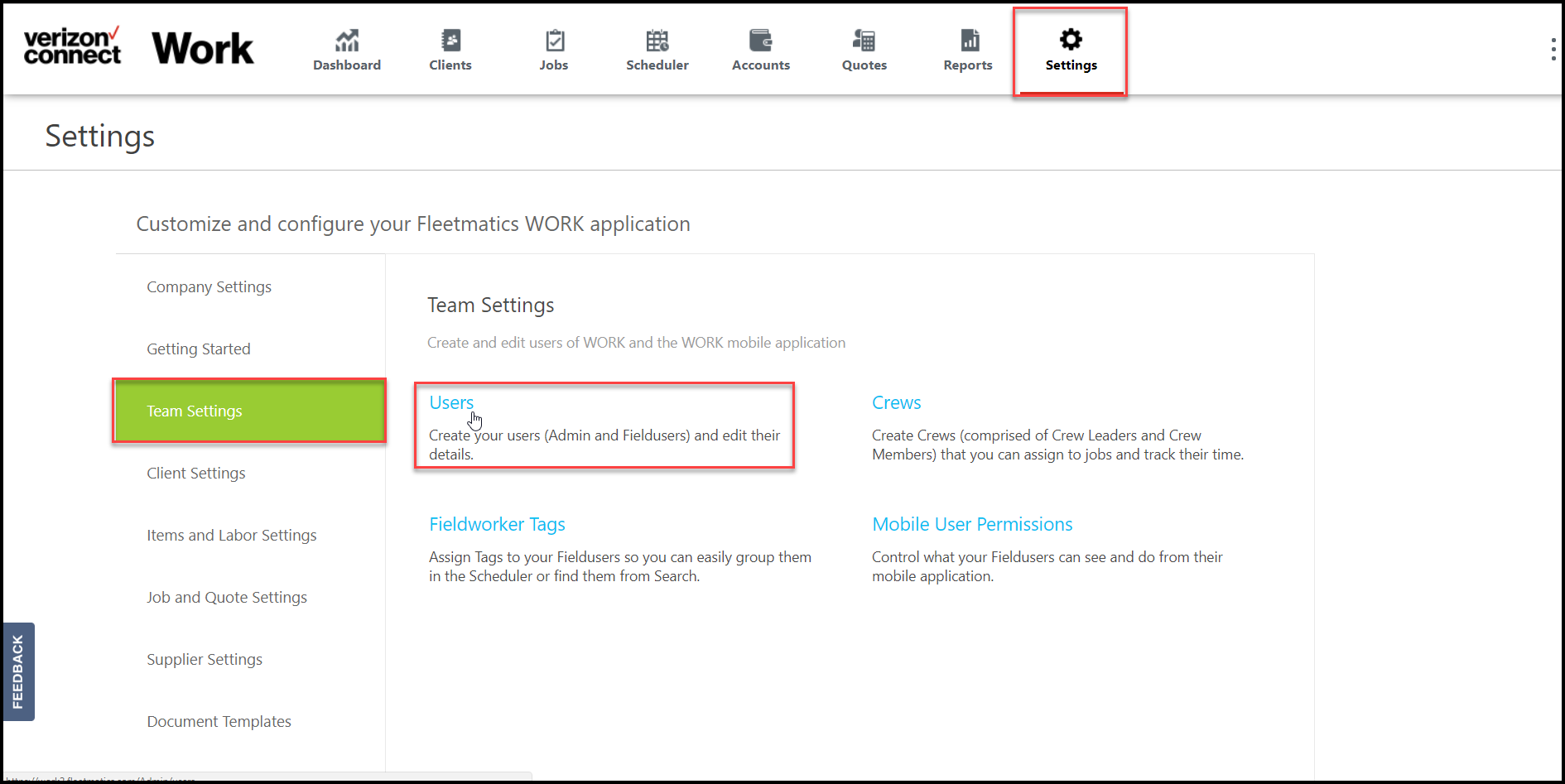Open the Quotes calculator icon
The width and height of the screenshot is (1565, 784).
click(864, 40)
